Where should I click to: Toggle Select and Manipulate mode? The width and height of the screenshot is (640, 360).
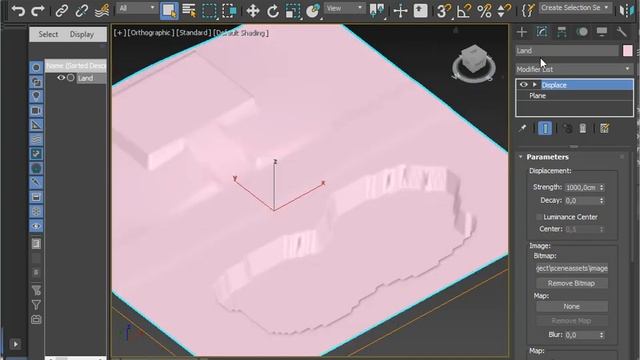tap(400, 11)
